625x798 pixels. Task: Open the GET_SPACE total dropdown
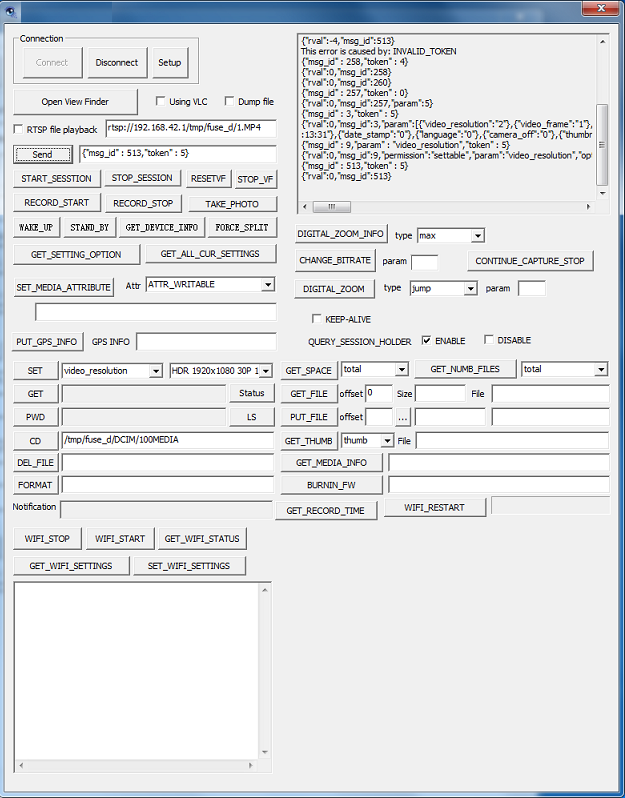(x=402, y=369)
